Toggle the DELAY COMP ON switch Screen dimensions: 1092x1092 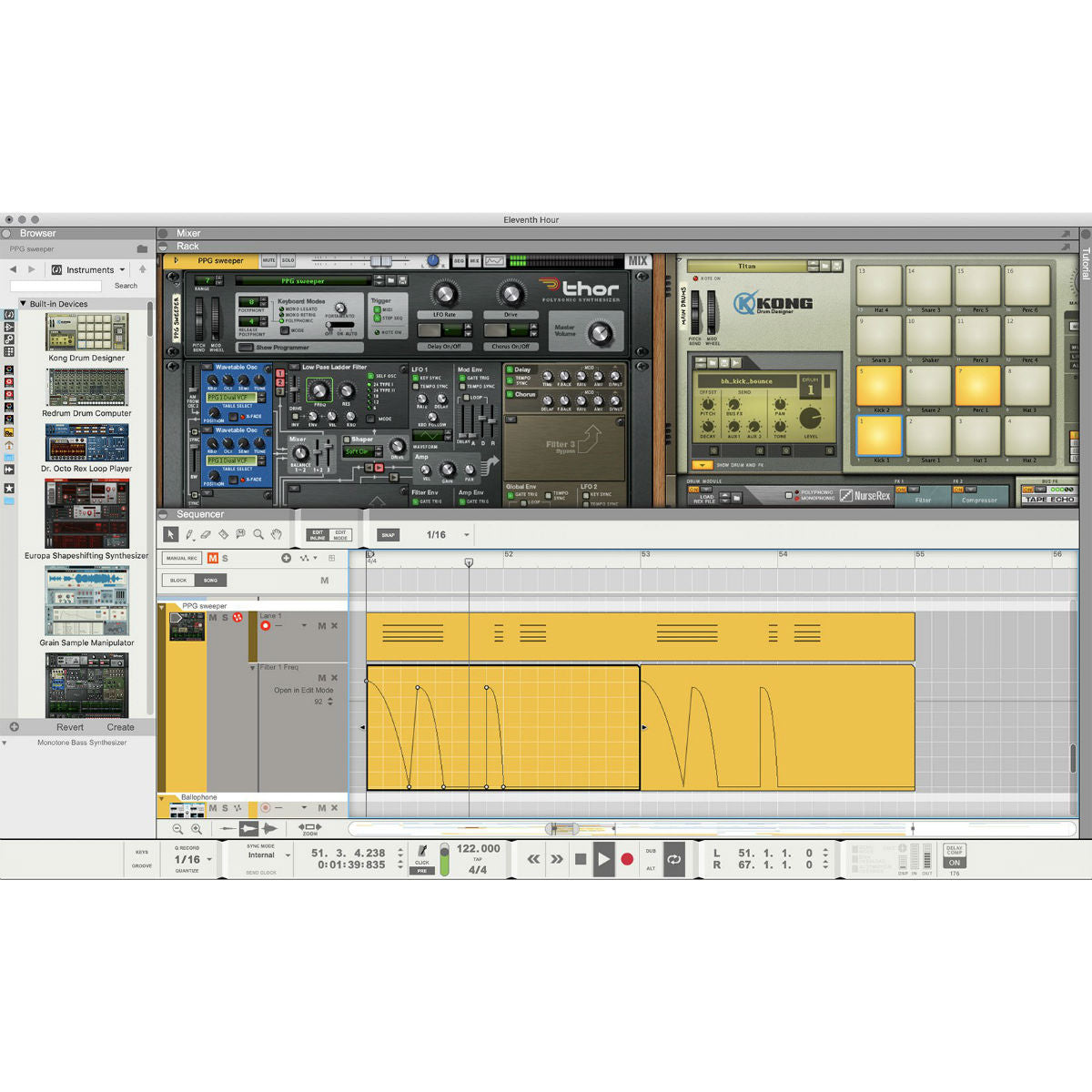[x=954, y=862]
